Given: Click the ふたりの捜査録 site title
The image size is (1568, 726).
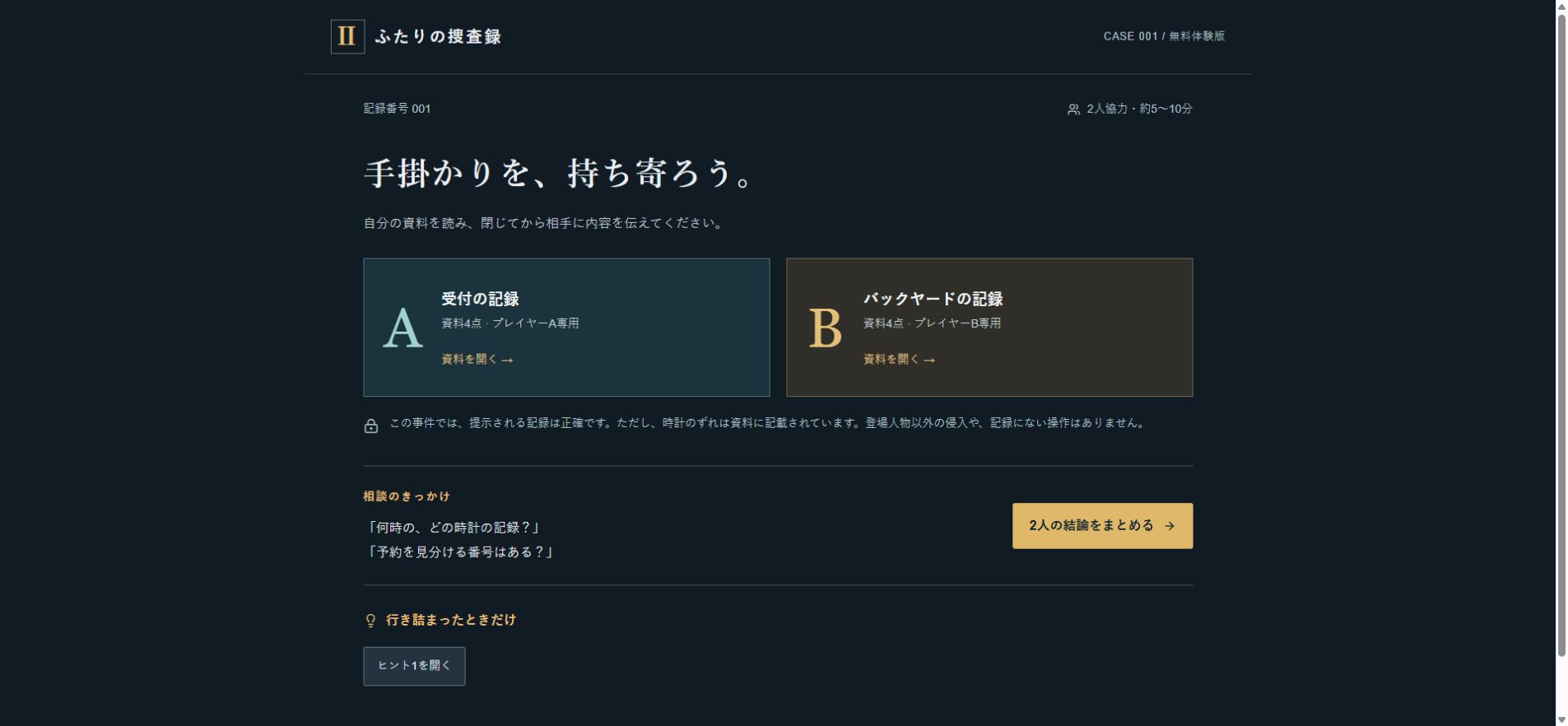Looking at the screenshot, I should (x=438, y=36).
